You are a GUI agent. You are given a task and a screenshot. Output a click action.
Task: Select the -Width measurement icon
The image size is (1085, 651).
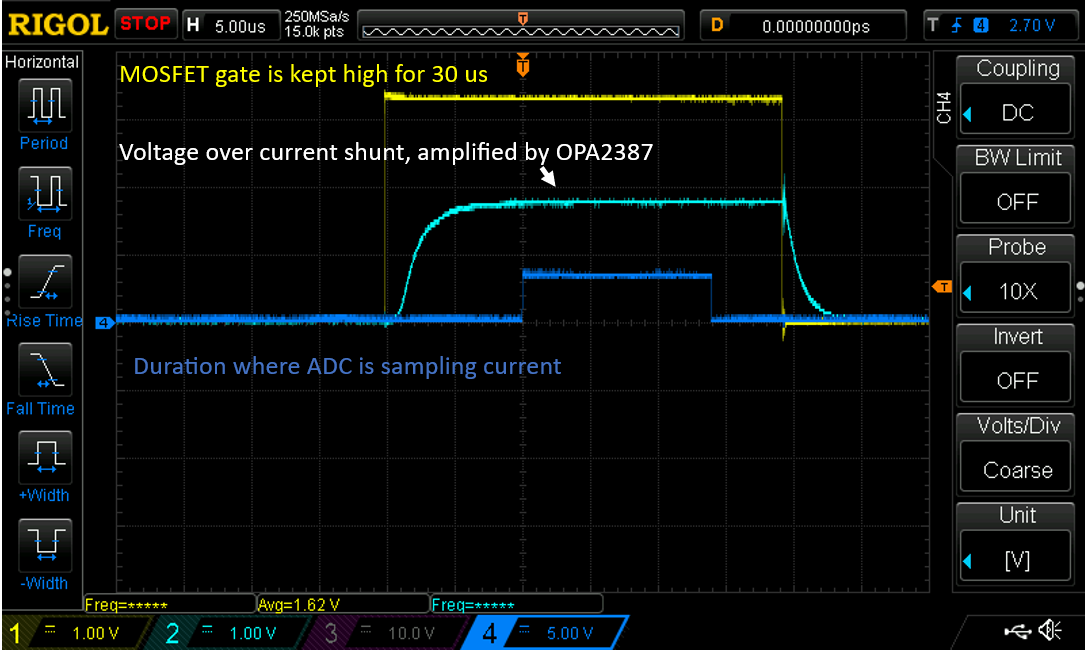[x=44, y=545]
